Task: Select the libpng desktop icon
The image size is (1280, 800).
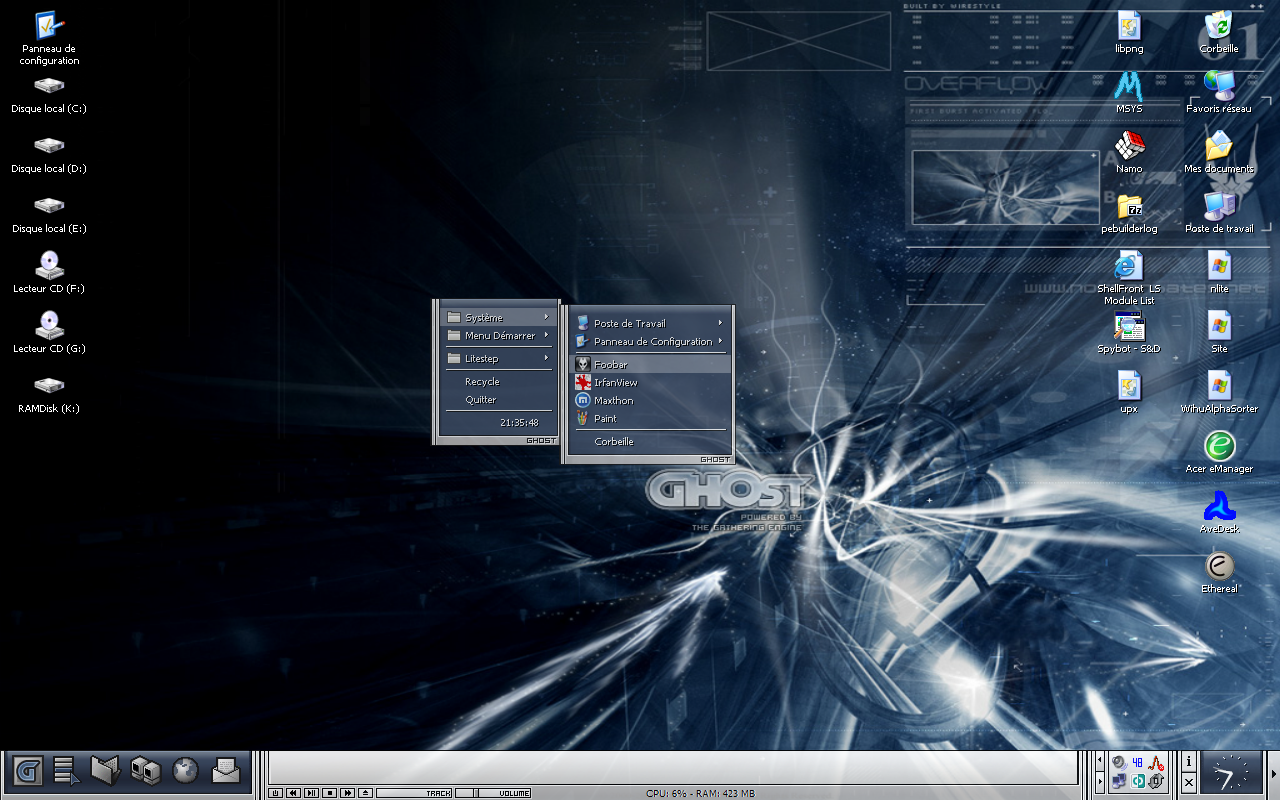Action: point(1129,32)
